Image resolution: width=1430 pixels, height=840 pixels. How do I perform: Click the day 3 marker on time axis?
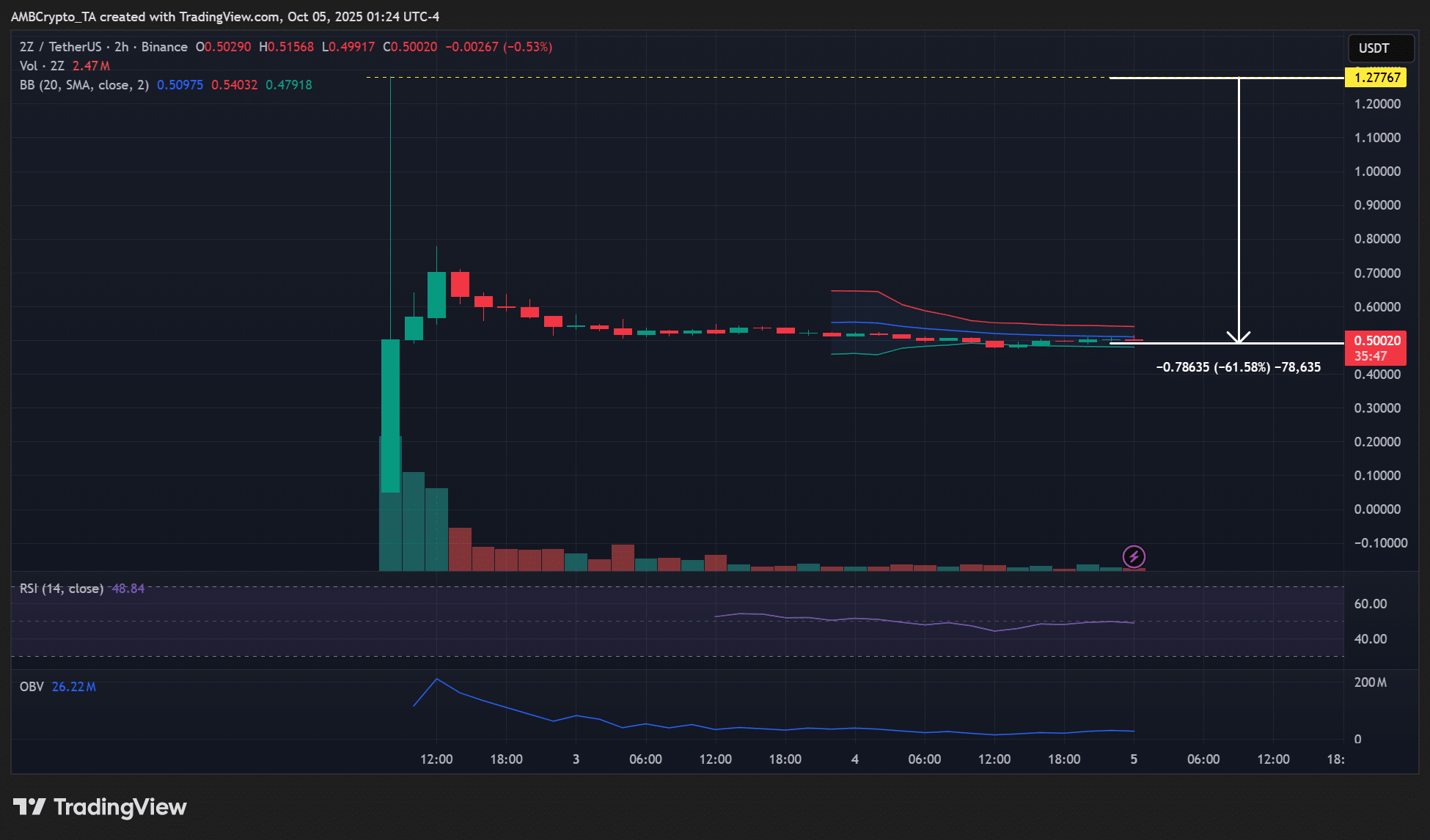point(576,759)
